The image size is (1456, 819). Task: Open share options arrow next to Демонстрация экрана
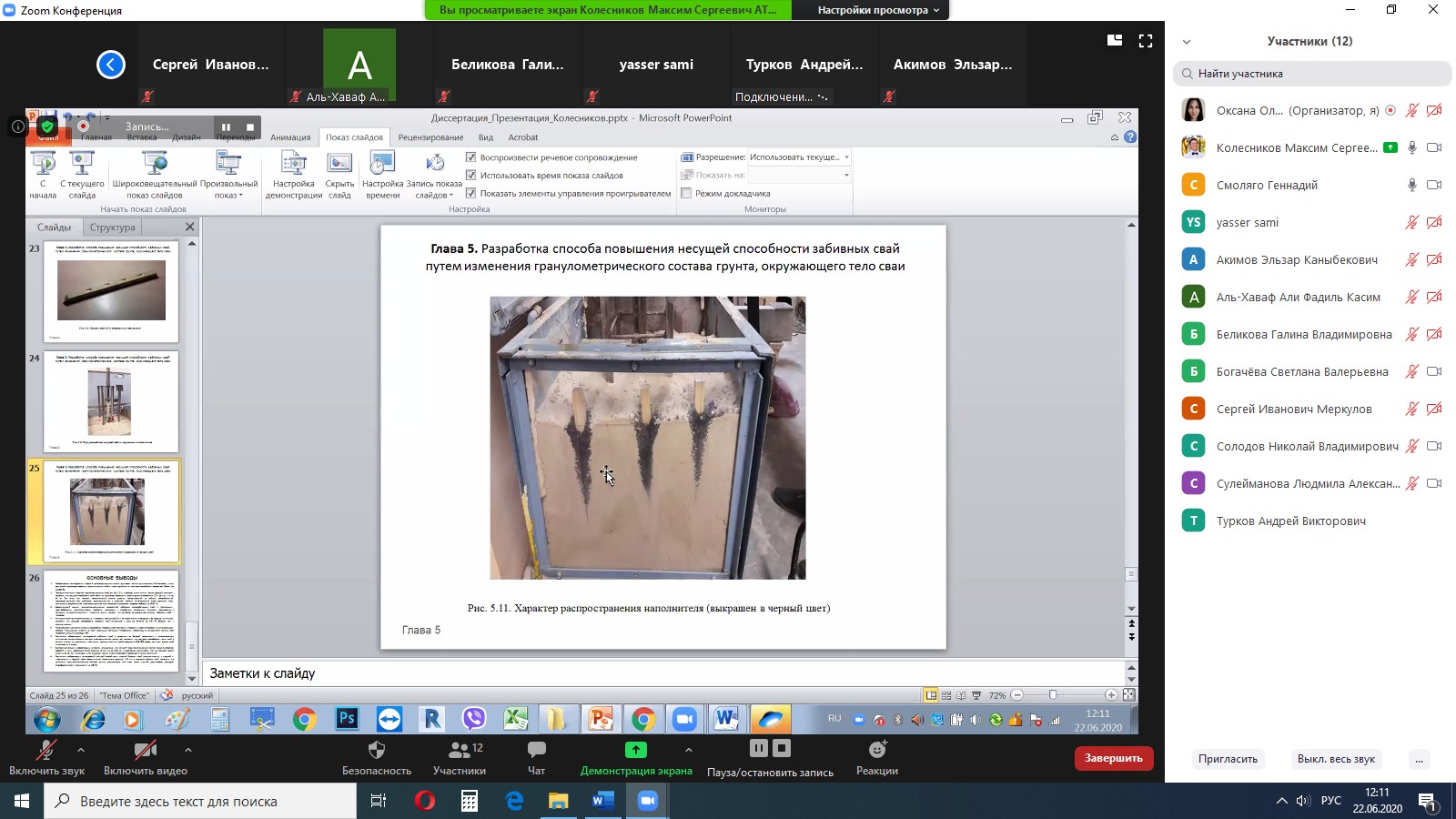(688, 750)
